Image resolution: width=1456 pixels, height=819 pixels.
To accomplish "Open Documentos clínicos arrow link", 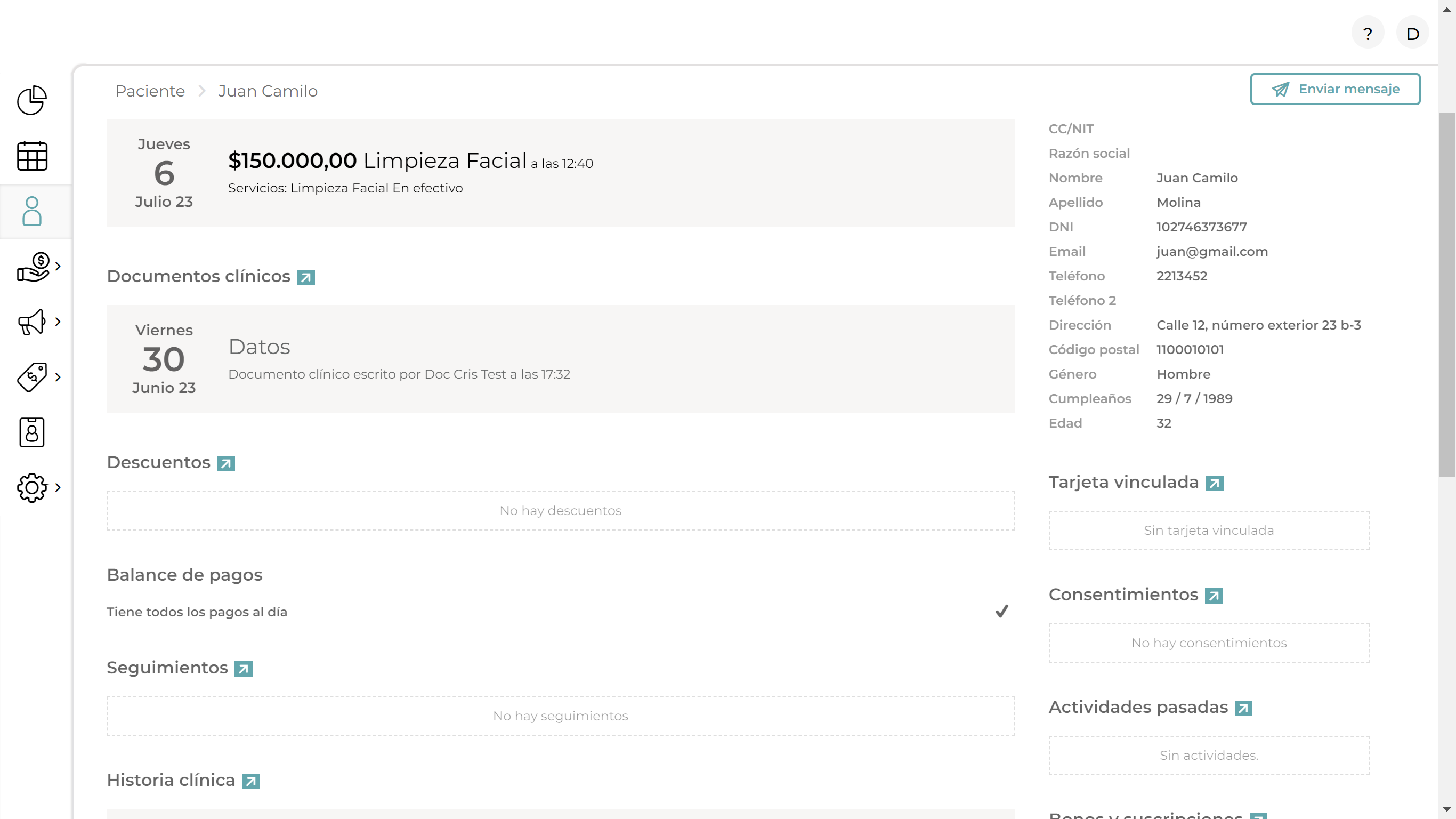I will (x=306, y=277).
